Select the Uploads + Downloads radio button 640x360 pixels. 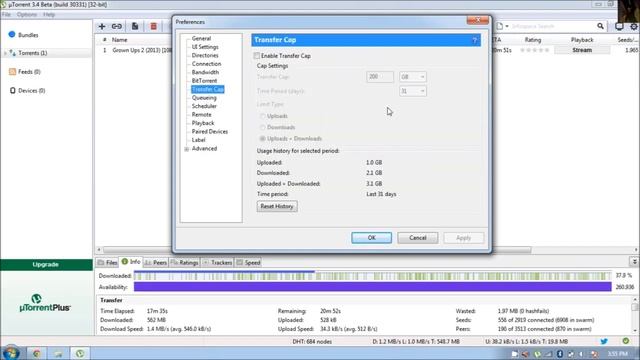[262, 139]
